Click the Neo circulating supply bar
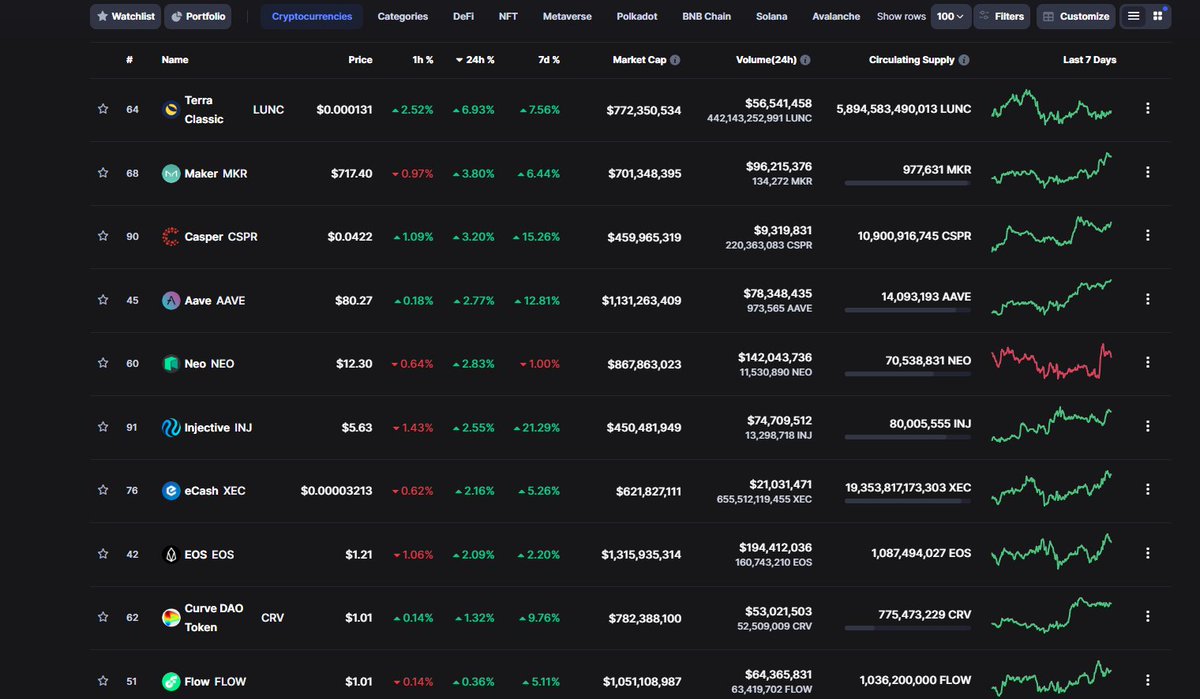1200x699 pixels. coord(907,374)
